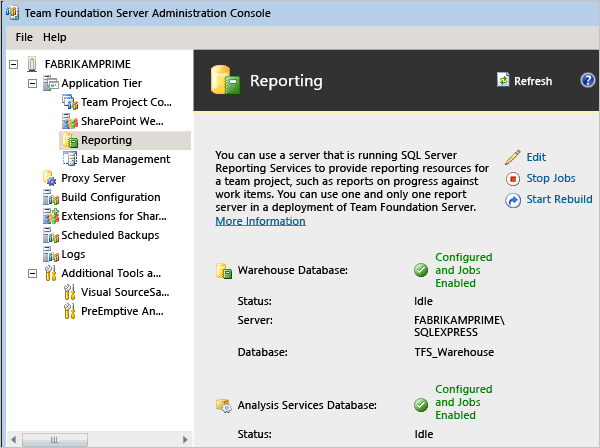Collapse the FABRIKAMPRIME server node
Screen dimensions: 600x448
pos(13,64)
